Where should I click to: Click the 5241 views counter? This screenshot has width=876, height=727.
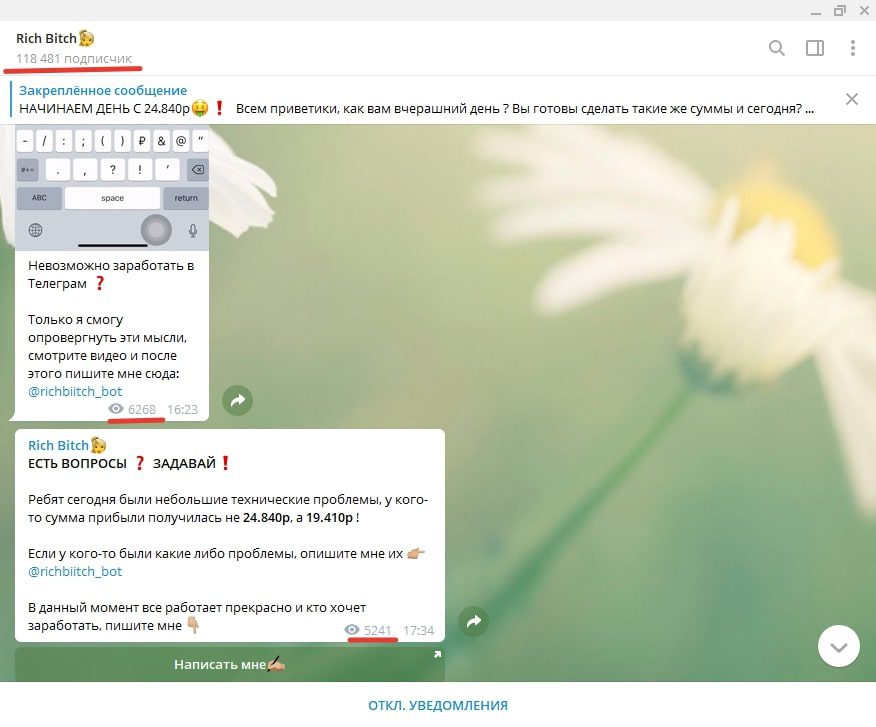[x=368, y=630]
